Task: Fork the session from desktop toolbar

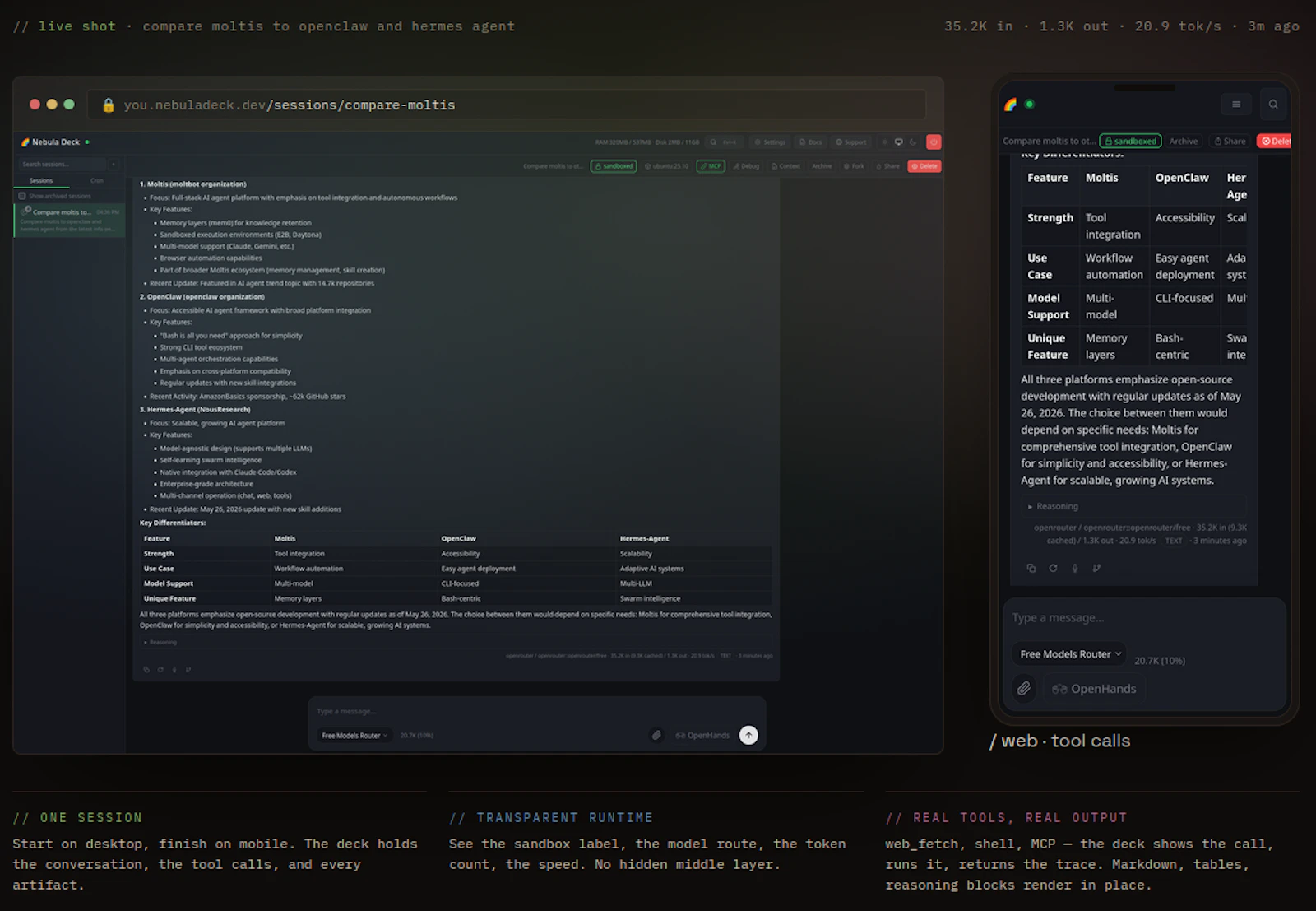Action: click(855, 166)
